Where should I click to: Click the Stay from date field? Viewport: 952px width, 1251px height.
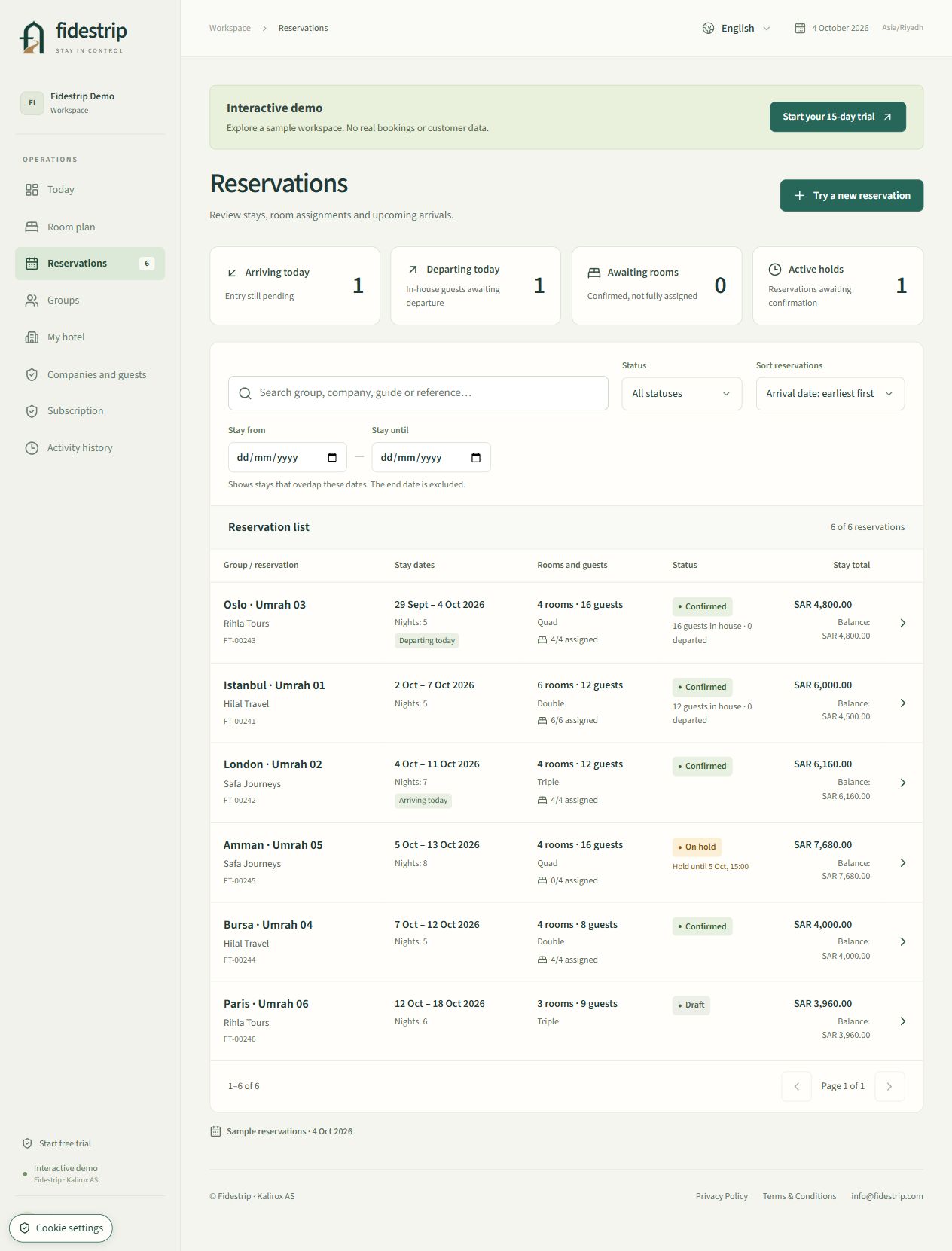[x=287, y=457]
